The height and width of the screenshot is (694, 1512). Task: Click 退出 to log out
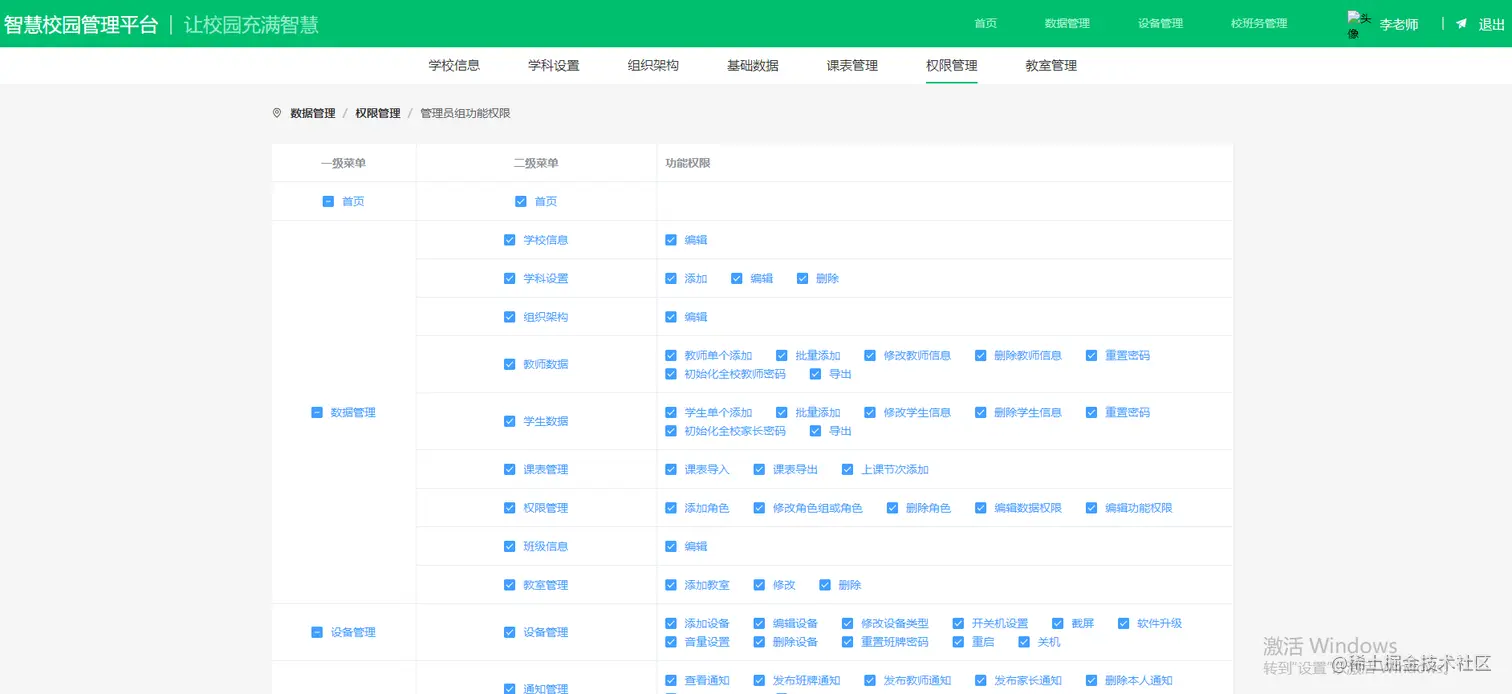click(1489, 25)
